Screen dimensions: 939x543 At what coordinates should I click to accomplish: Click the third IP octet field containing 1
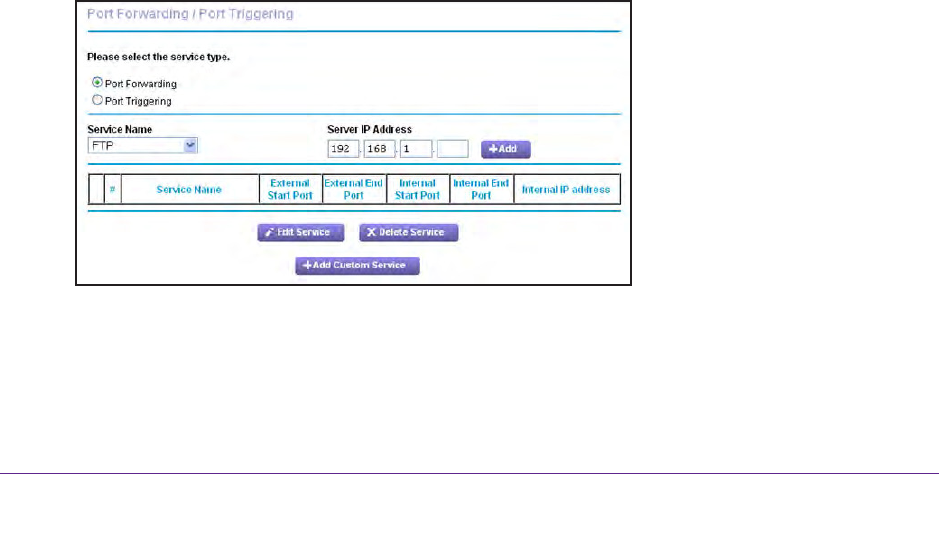[x=416, y=148]
